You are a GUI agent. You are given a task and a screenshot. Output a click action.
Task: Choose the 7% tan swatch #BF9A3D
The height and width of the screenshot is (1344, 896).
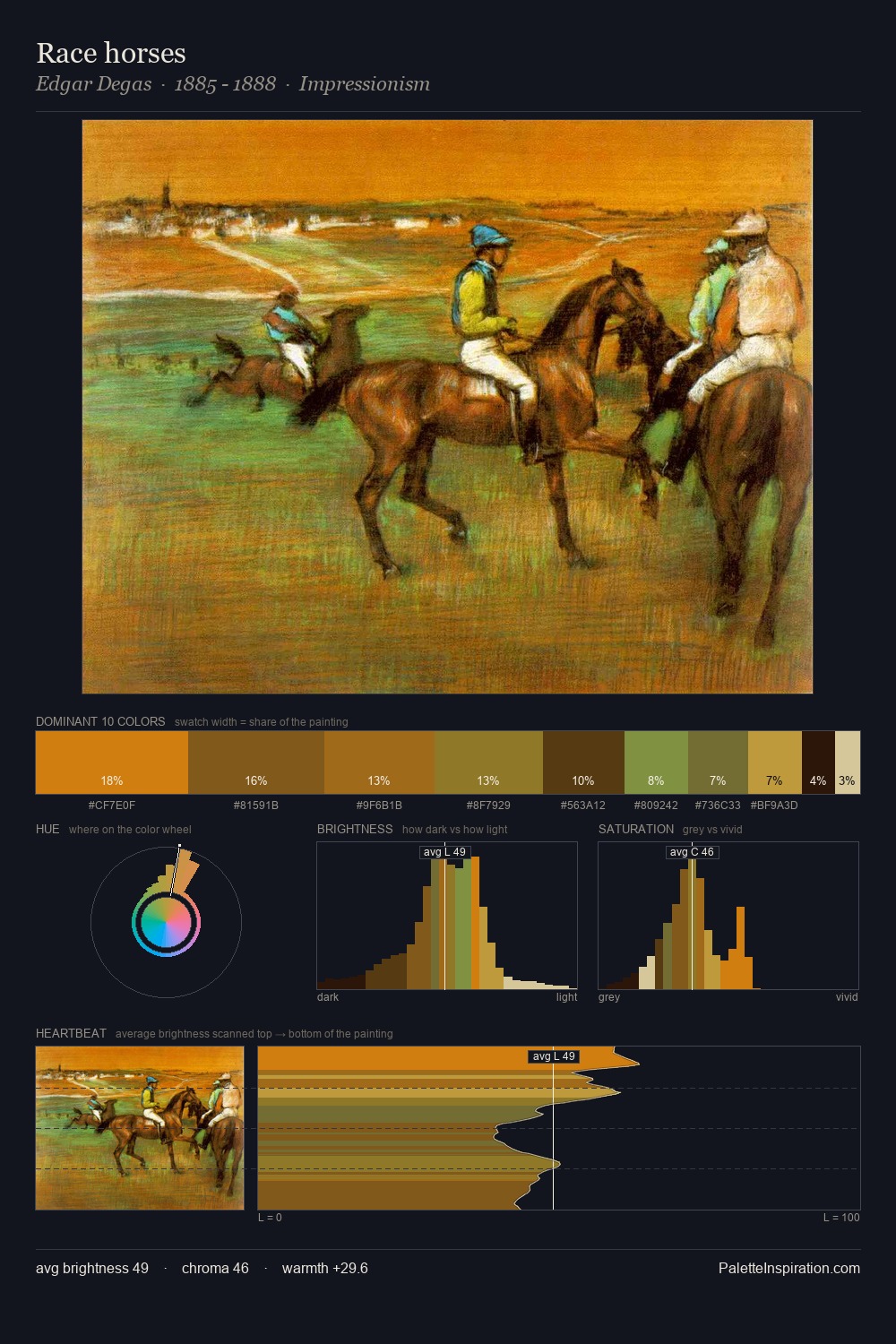[774, 762]
